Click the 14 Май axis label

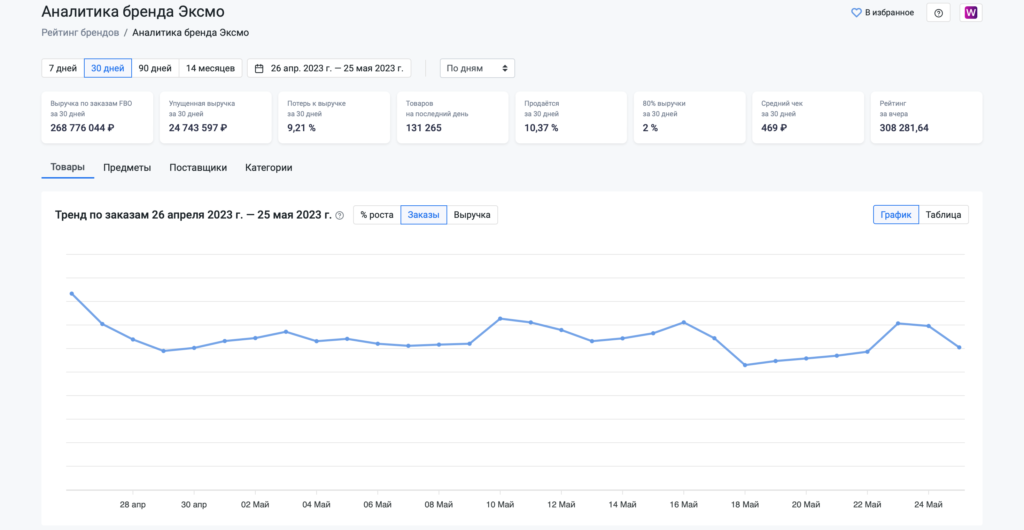[622, 505]
